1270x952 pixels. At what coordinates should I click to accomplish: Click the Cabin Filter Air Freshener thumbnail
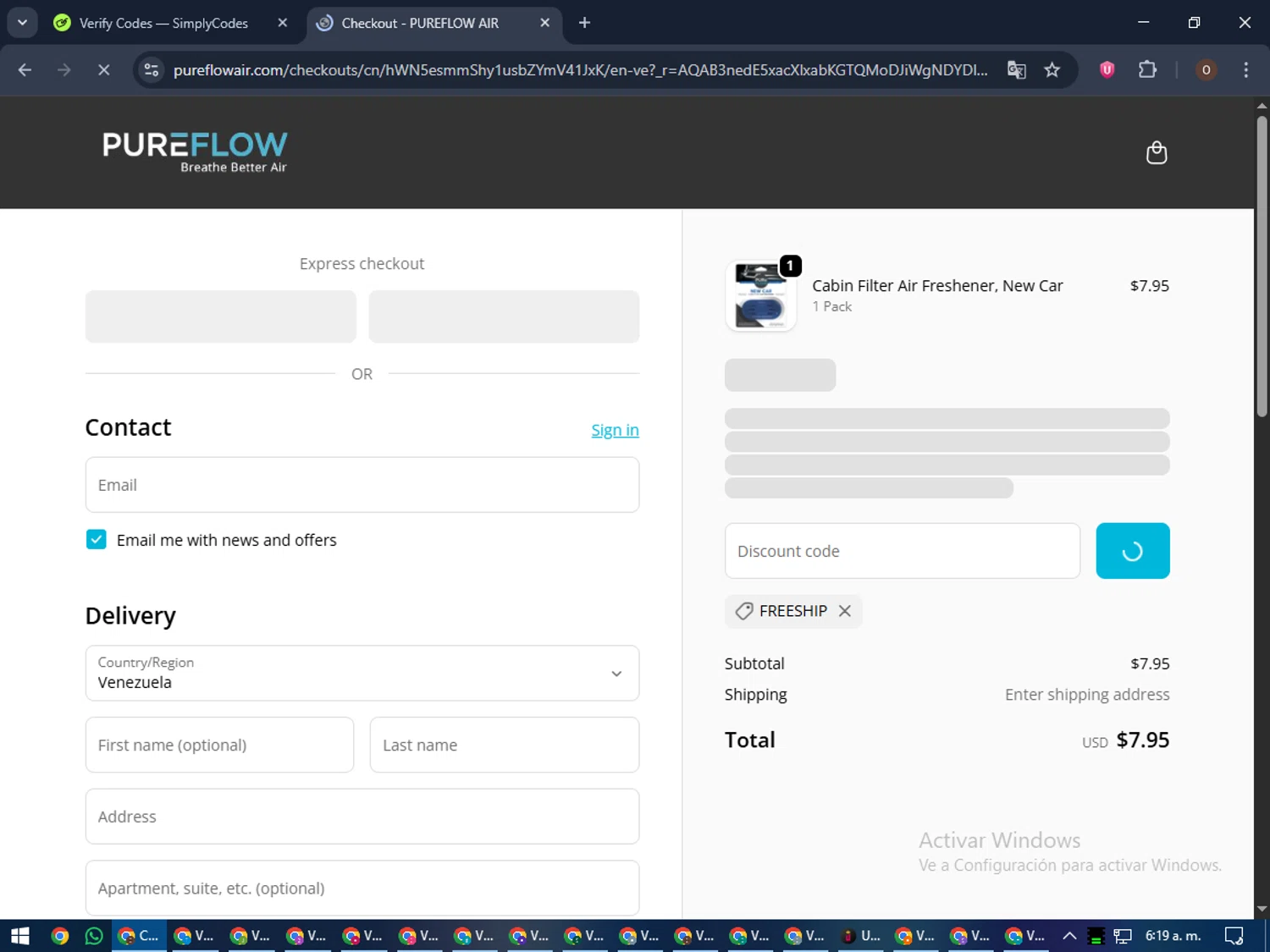pyautogui.click(x=760, y=295)
